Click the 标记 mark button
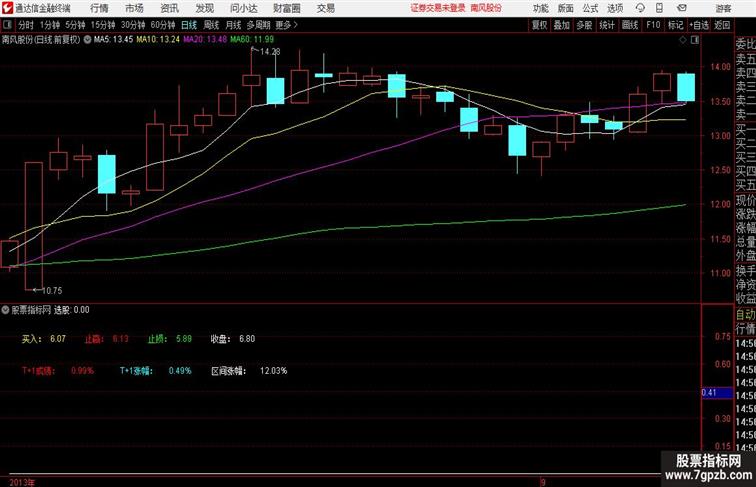Screen dimensions: 756x487 pos(675,25)
